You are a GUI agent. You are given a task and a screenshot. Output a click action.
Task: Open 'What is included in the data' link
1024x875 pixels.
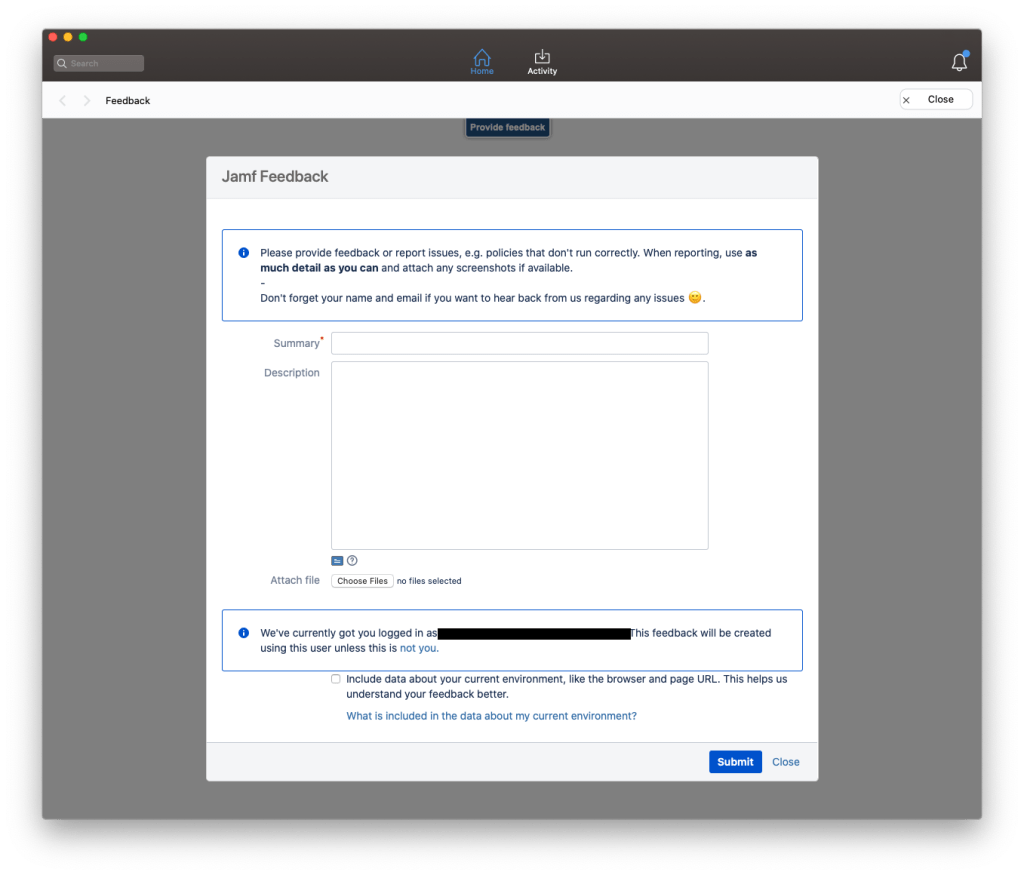point(491,716)
